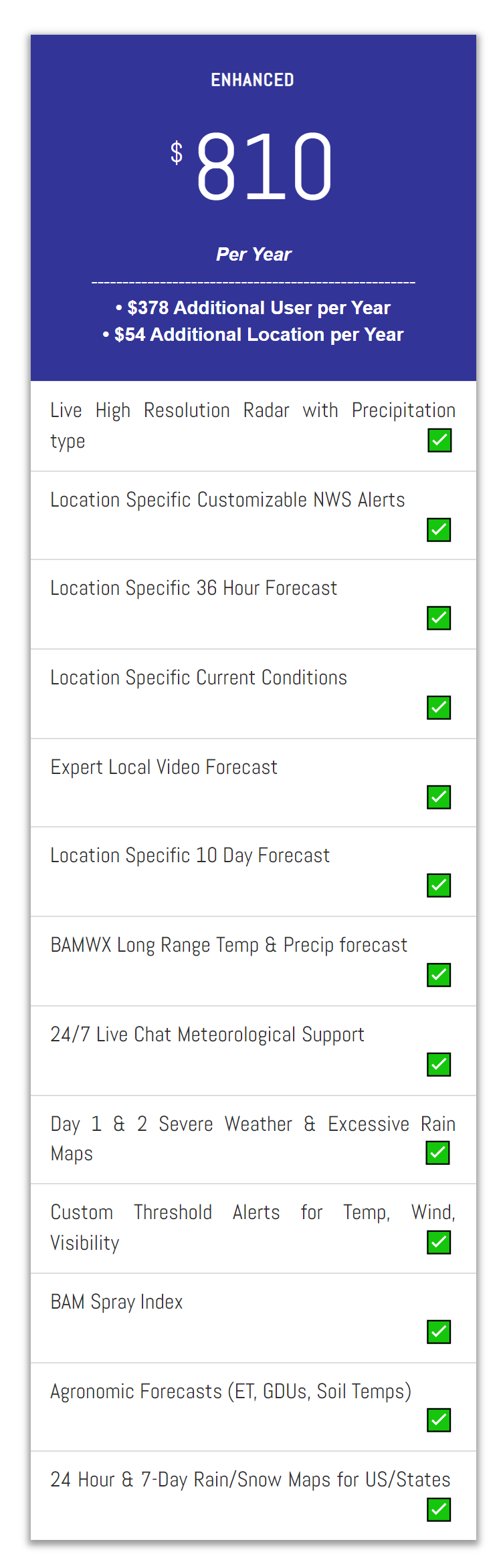The height and width of the screenshot is (1568, 503).
Task: Select the 36 Hour Forecast green checkmark
Action: (x=439, y=618)
